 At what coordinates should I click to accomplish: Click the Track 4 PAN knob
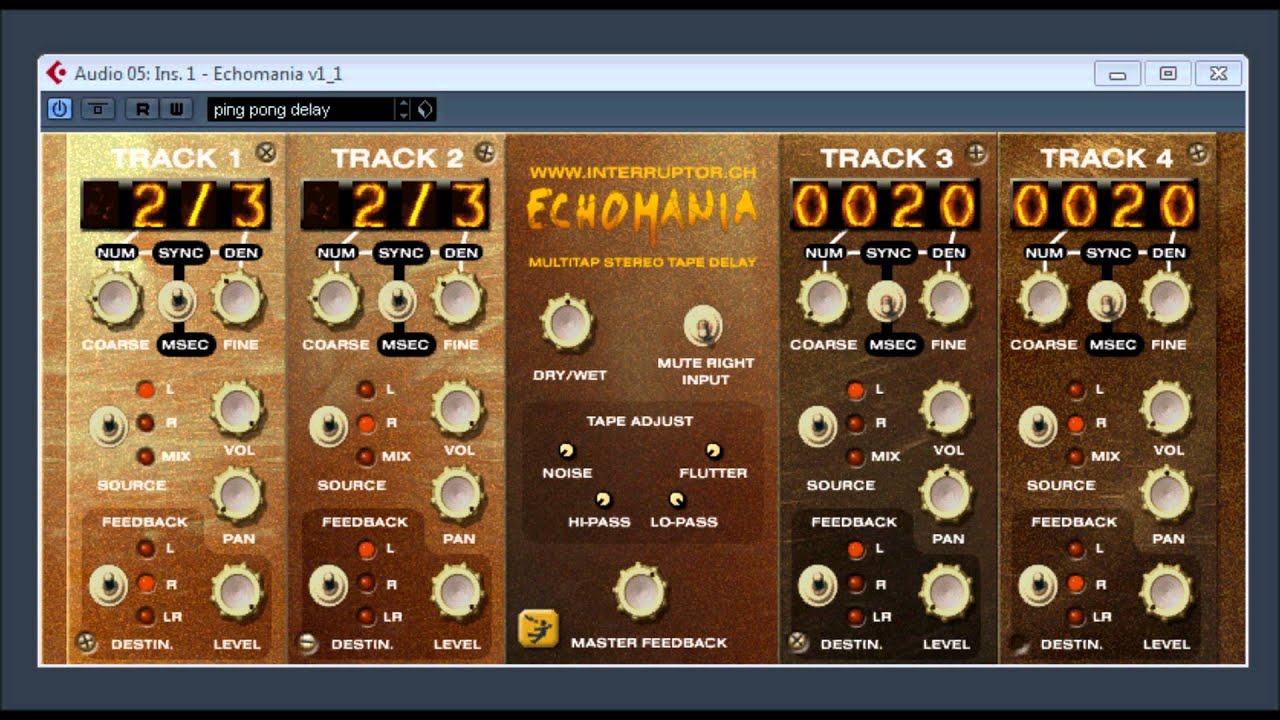tap(1167, 495)
